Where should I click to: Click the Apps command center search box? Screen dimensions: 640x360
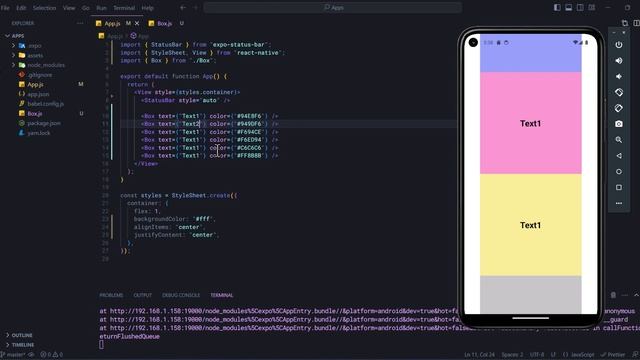pos(333,7)
